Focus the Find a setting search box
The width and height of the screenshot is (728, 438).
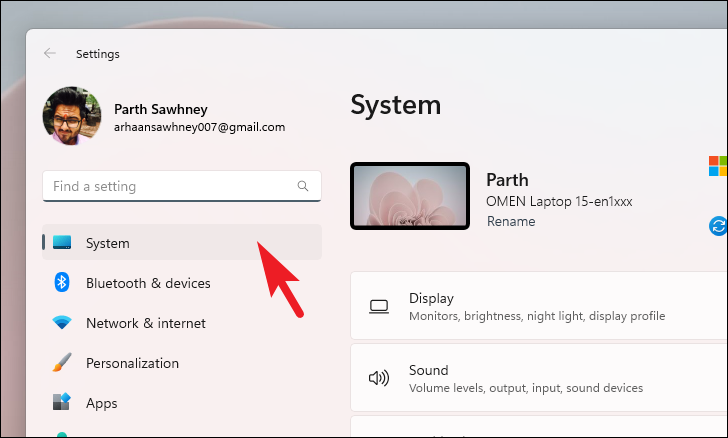[182, 186]
